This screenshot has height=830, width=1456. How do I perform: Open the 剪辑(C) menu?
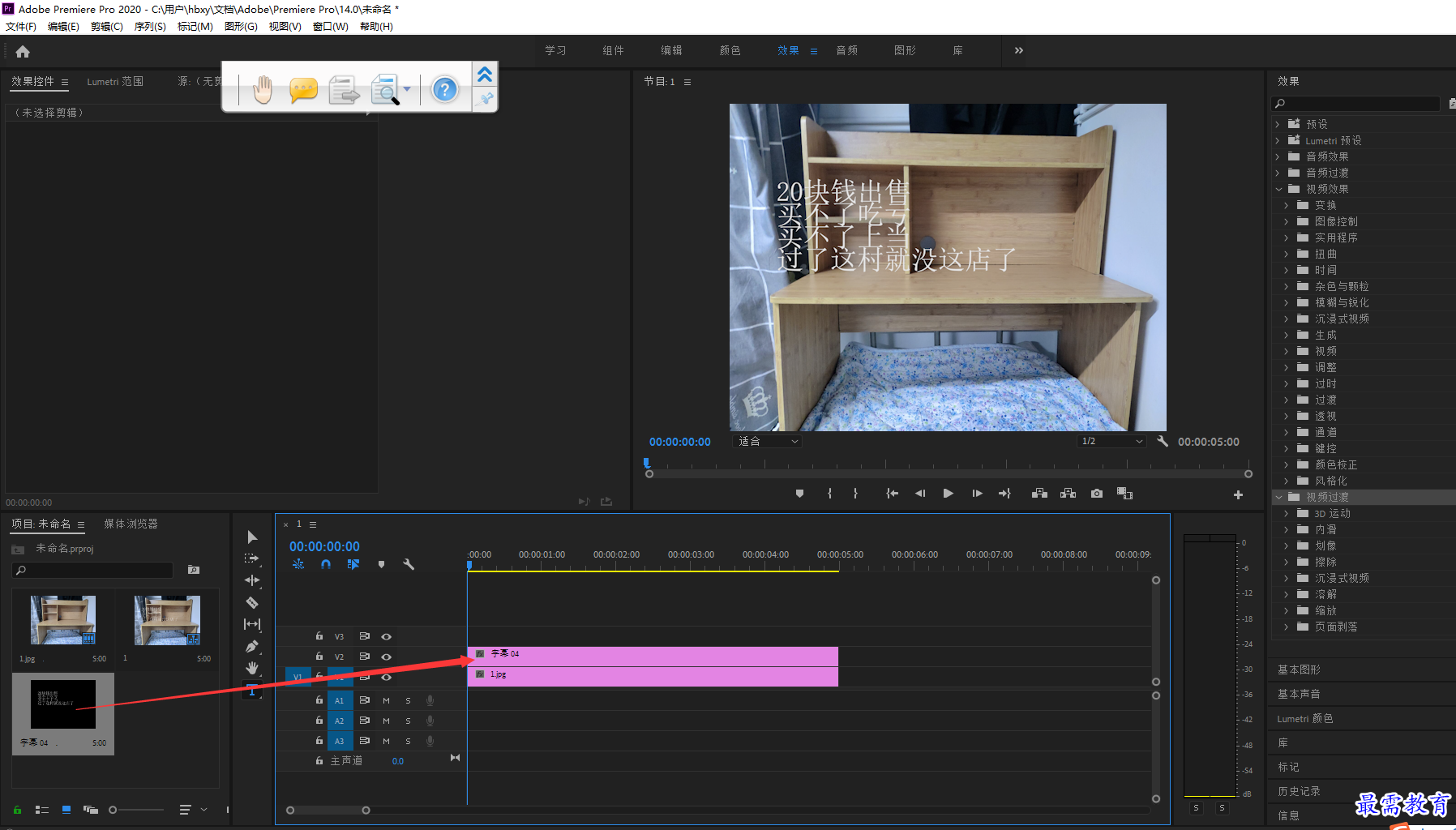point(107,26)
